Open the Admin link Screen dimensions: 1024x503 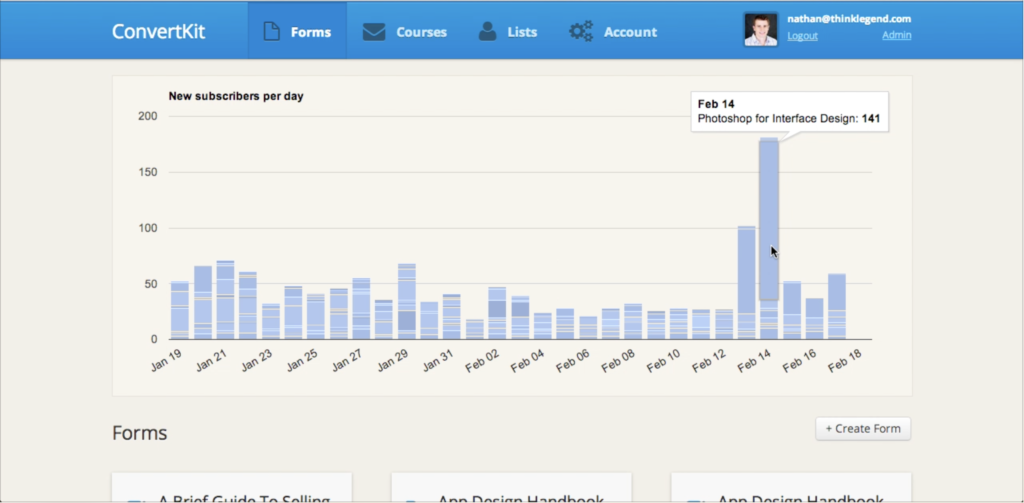(896, 36)
